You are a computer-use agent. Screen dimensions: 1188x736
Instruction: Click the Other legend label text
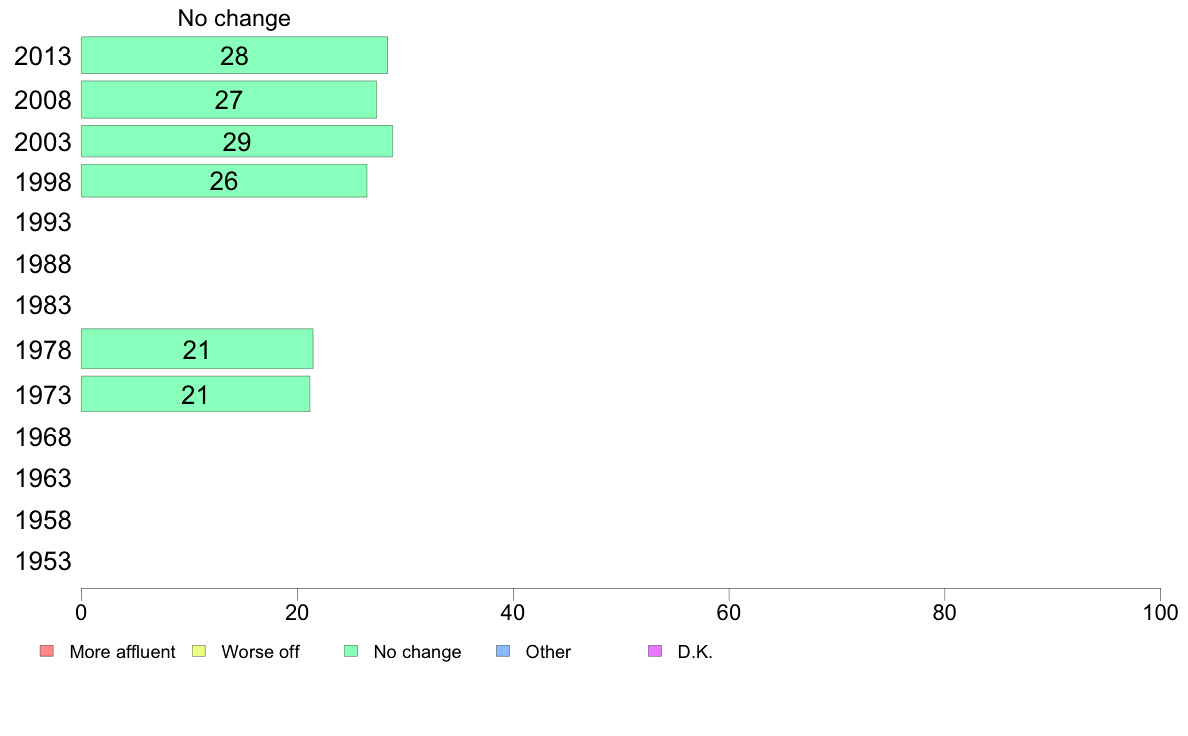click(x=548, y=652)
